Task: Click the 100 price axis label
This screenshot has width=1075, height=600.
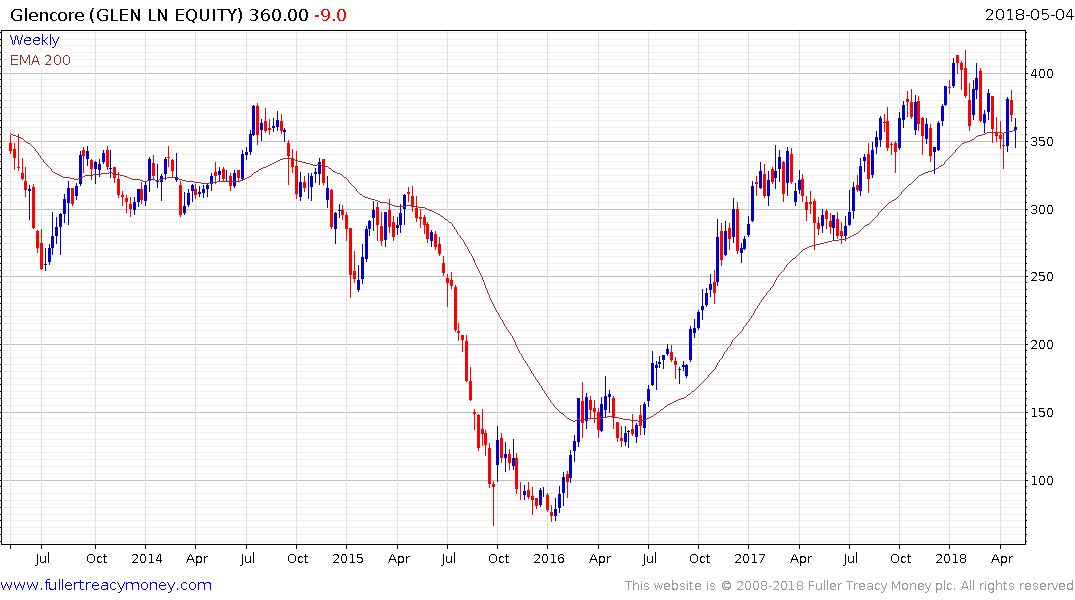Action: coord(1042,480)
